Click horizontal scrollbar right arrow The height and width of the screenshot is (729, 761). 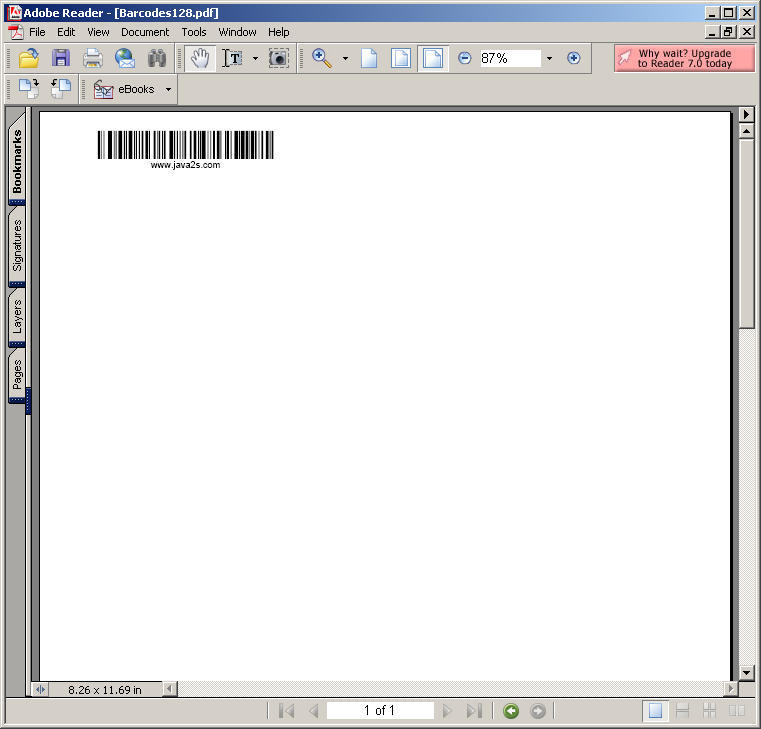730,689
